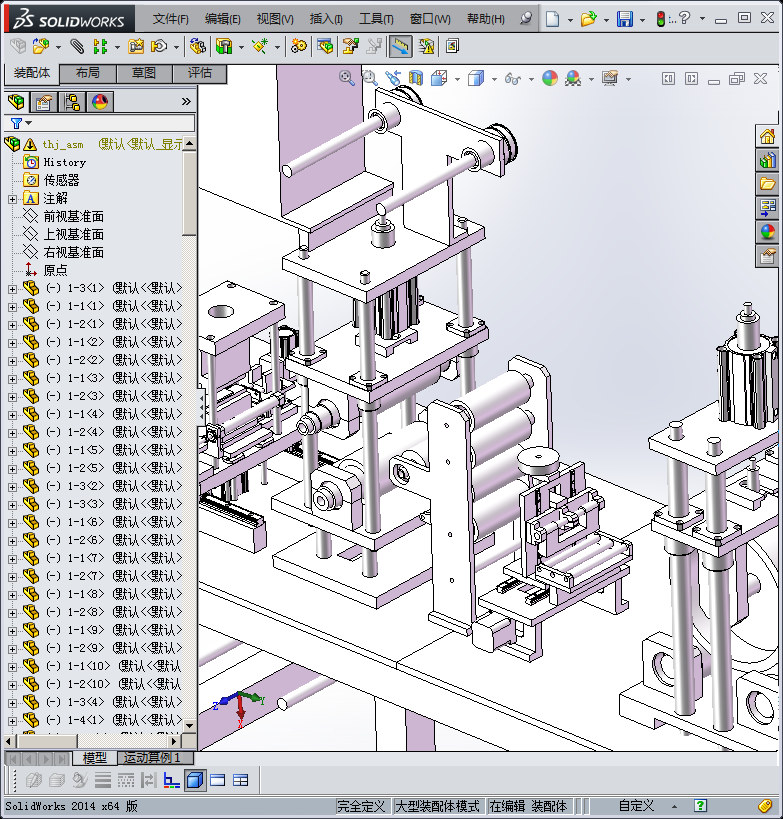Open the DisplayManager tab icon

[x=99, y=102]
